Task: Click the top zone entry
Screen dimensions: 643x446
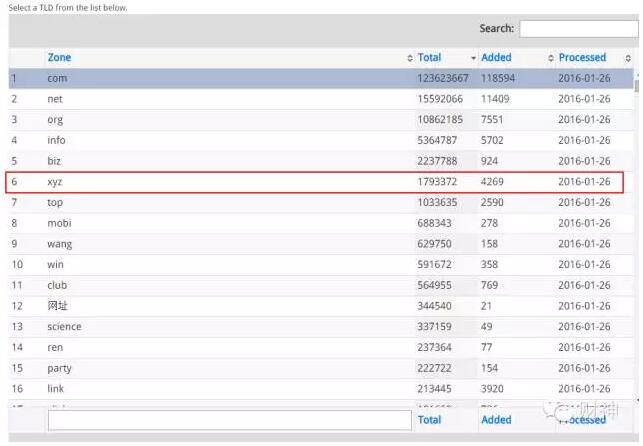Action: [x=54, y=203]
